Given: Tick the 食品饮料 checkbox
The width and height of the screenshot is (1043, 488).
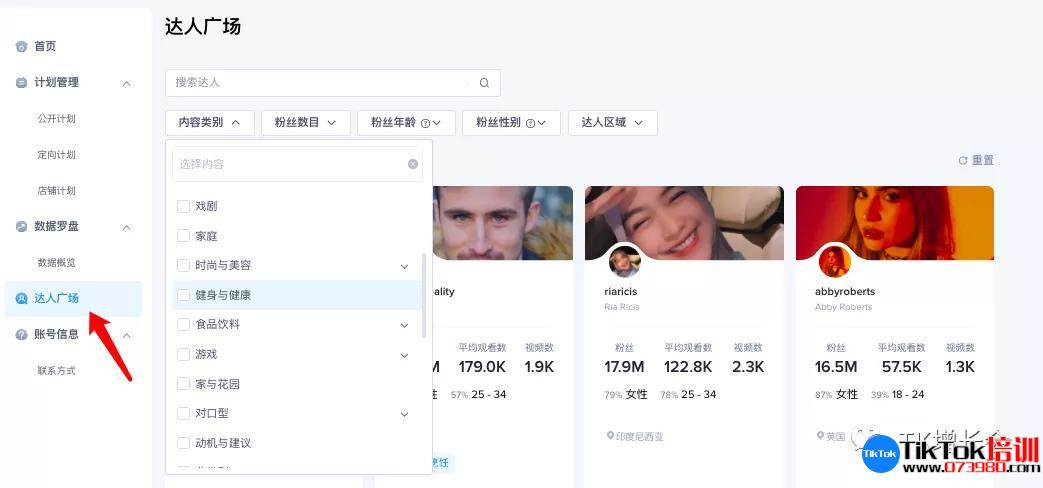Looking at the screenshot, I should 184,324.
